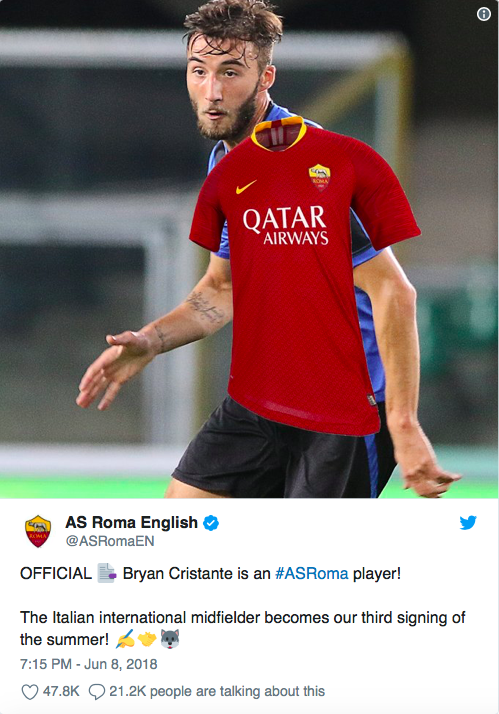Click the Qatar Airways shirt logo
Image resolution: width=499 pixels, height=714 pixels.
pyautogui.click(x=285, y=226)
